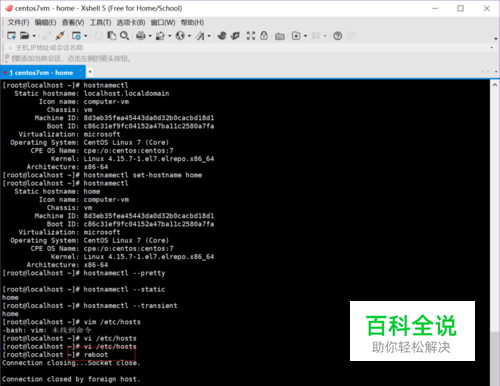Image resolution: width=500 pixels, height=386 pixels.
Task: Close the centos7vm - home tab
Action: click(x=80, y=70)
